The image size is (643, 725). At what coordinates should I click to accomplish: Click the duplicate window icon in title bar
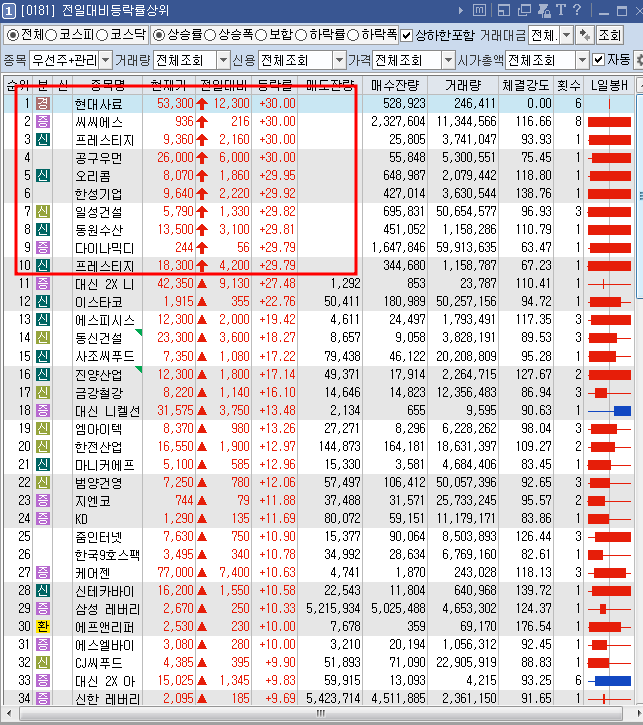click(524, 10)
